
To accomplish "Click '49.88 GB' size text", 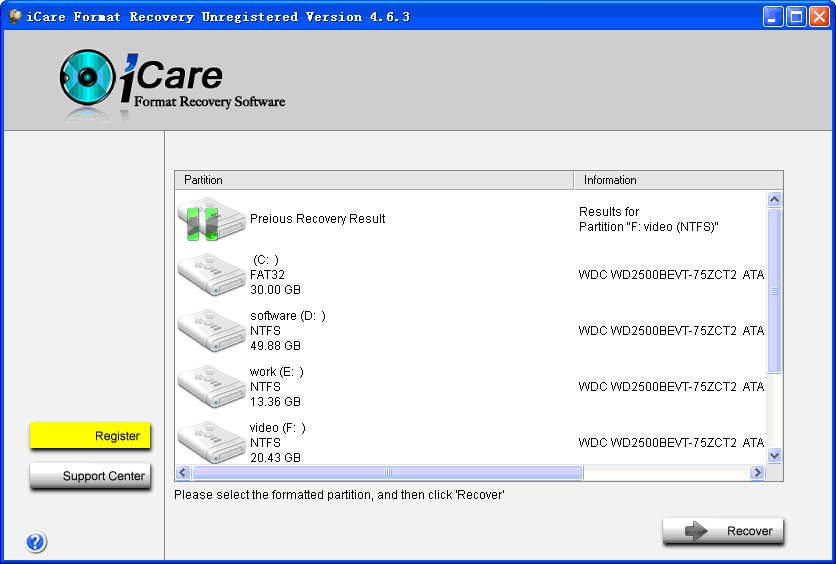I will [x=275, y=345].
